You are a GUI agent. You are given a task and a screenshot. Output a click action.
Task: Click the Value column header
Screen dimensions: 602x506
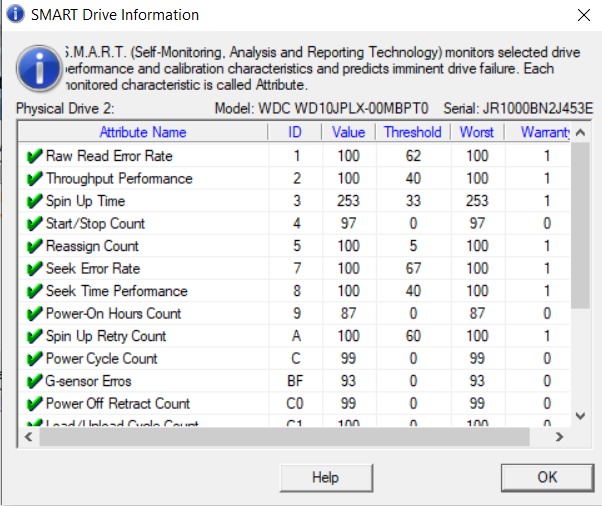[x=348, y=132]
